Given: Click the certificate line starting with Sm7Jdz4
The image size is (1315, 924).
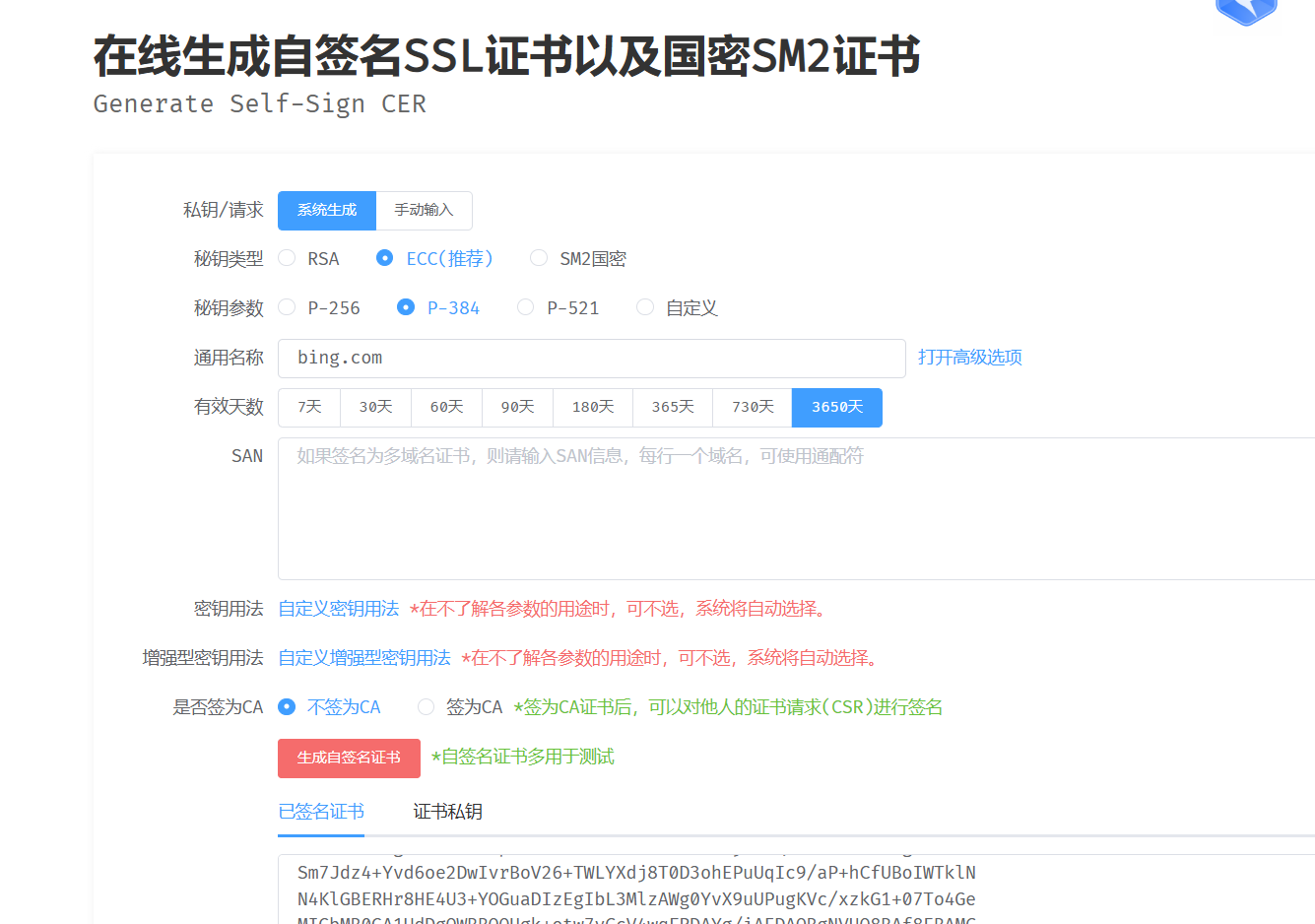Looking at the screenshot, I should click(636, 873).
